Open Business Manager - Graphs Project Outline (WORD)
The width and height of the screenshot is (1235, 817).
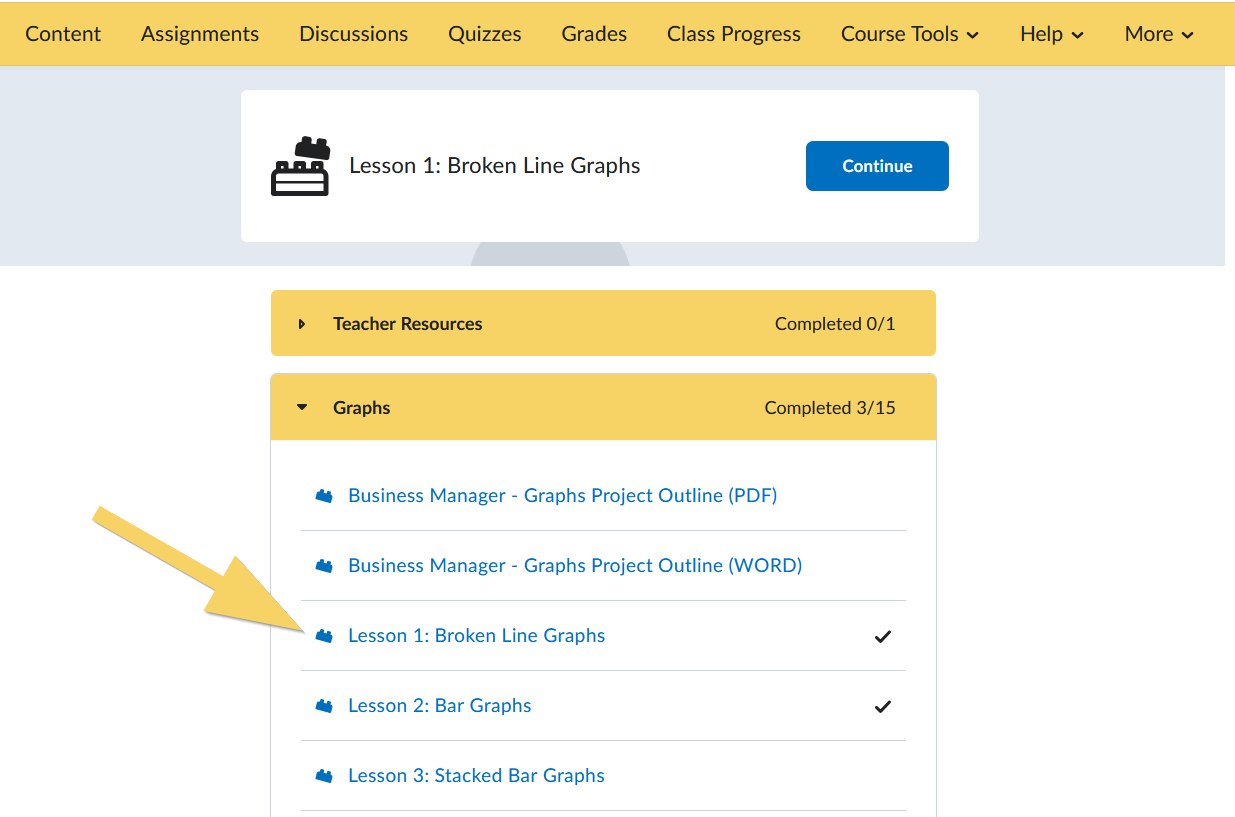pyautogui.click(x=574, y=565)
